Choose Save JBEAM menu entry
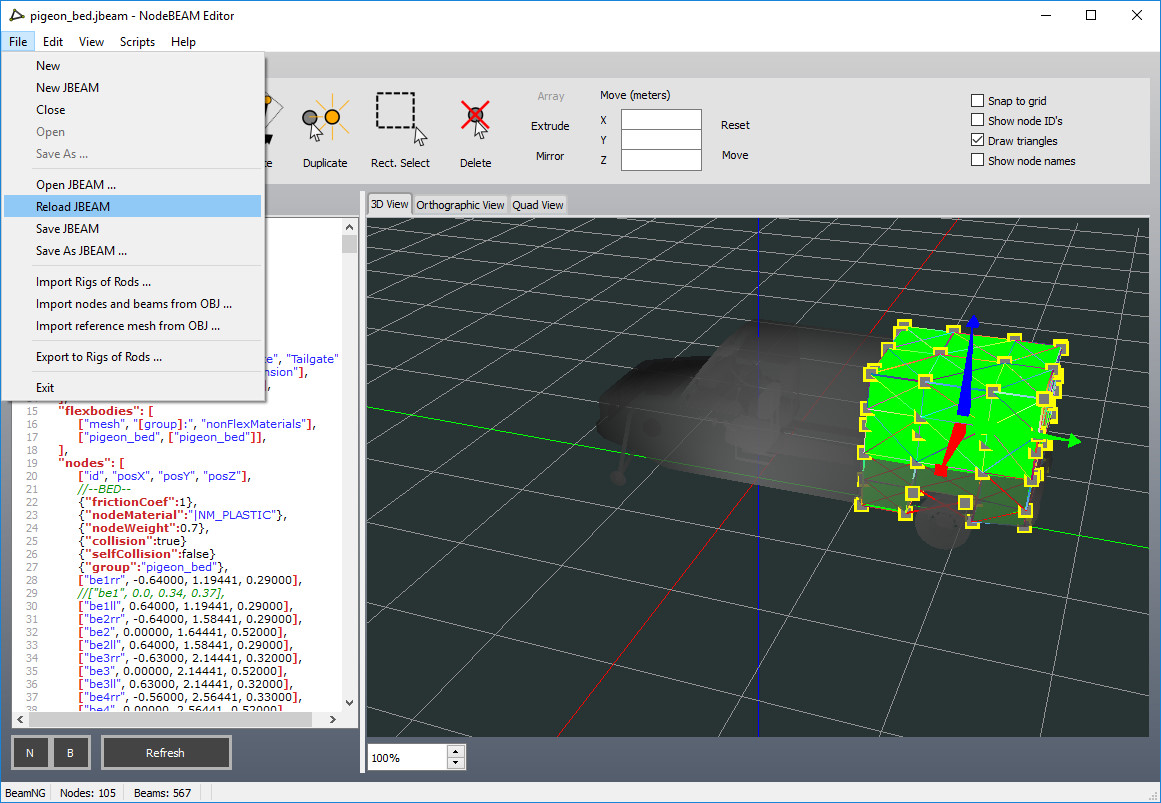The width and height of the screenshot is (1161, 803). [133, 229]
